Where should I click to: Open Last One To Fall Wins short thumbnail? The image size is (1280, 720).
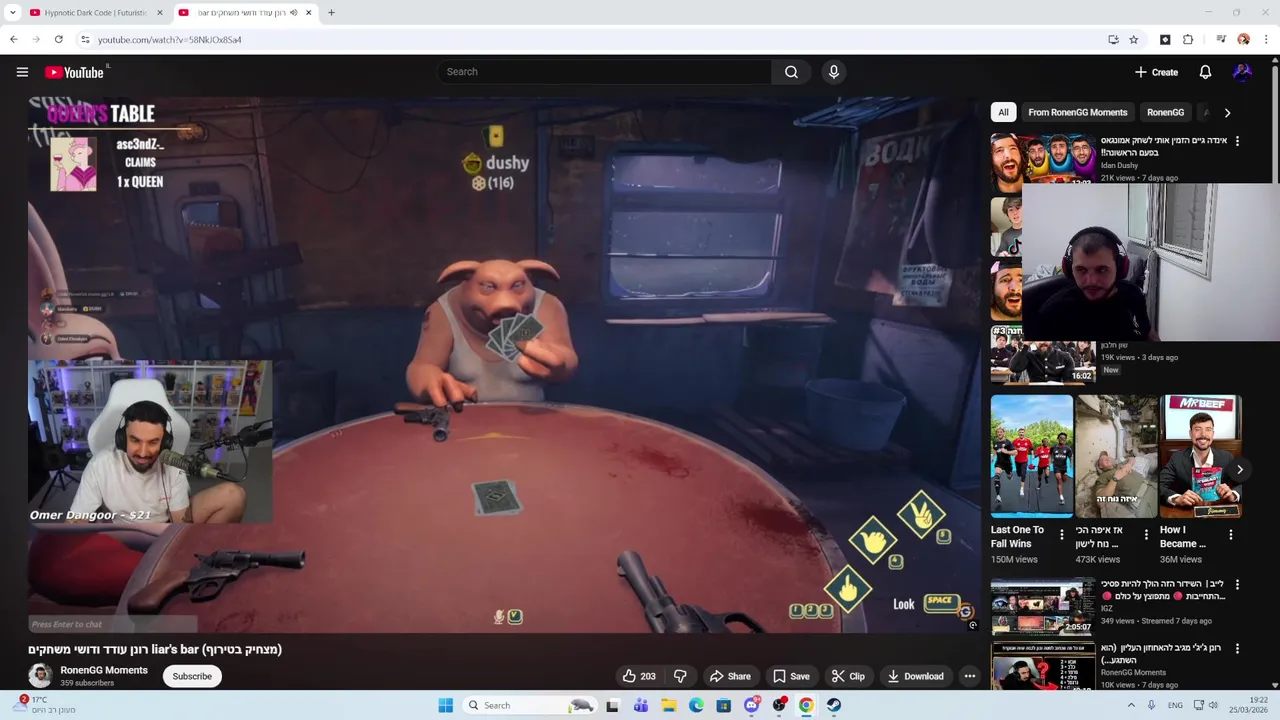[x=1031, y=456]
